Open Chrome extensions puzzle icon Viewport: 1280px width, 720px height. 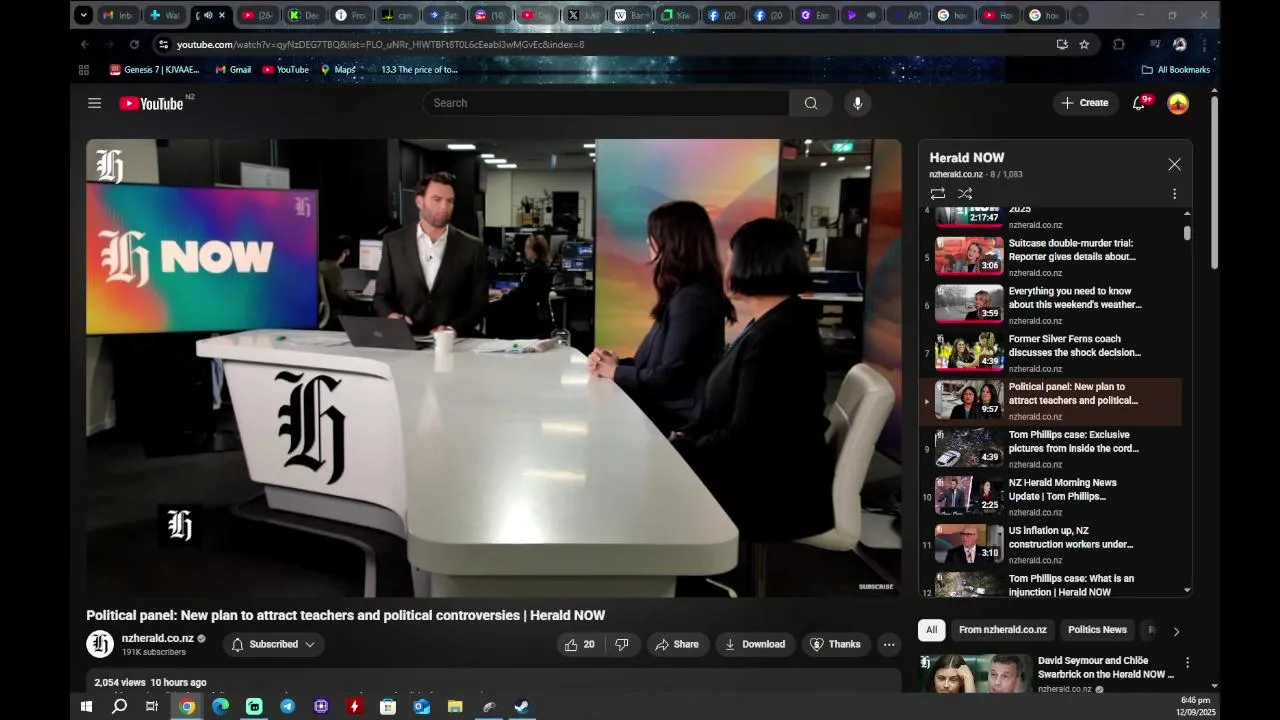point(1119,44)
